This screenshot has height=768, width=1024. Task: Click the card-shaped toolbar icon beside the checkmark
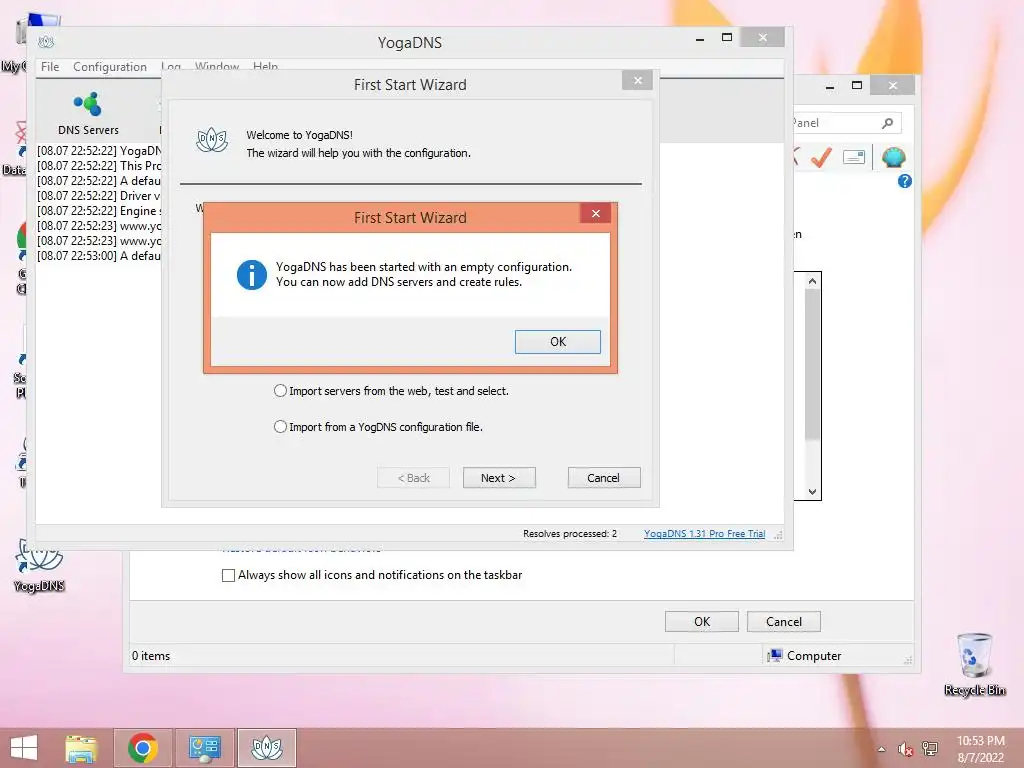tap(854, 157)
